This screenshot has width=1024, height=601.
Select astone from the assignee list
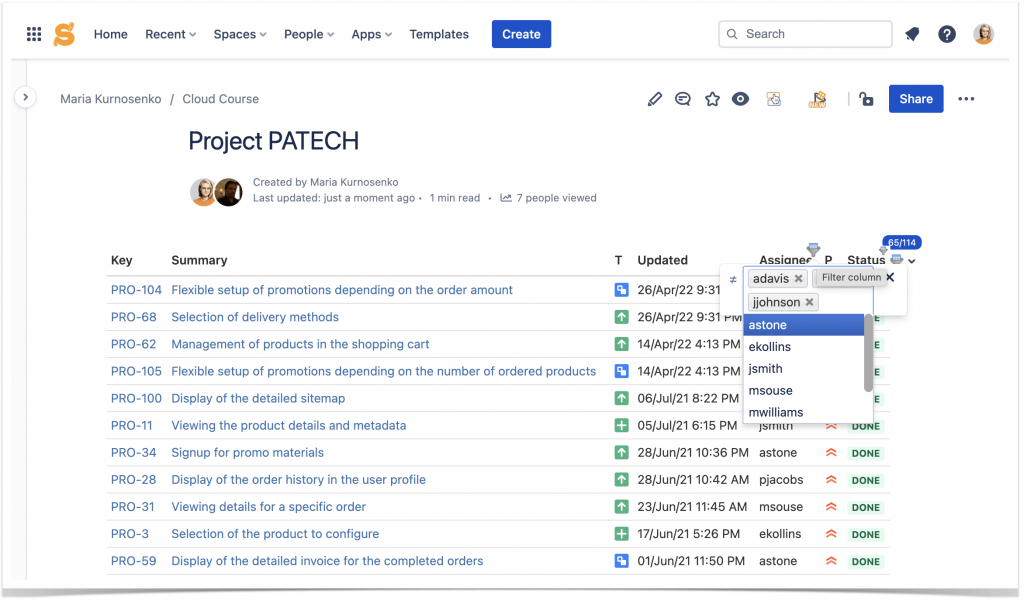pos(768,324)
